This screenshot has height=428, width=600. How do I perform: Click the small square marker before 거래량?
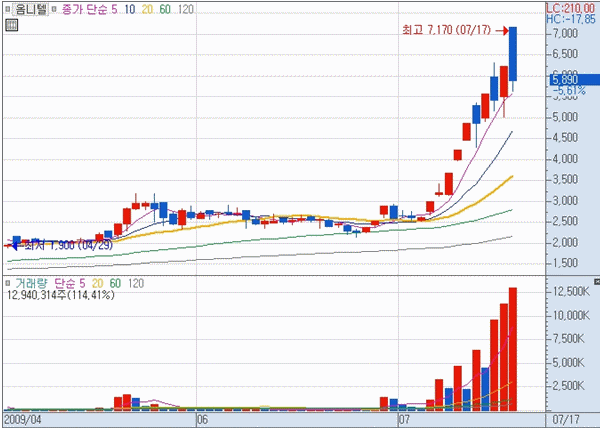click(8, 284)
